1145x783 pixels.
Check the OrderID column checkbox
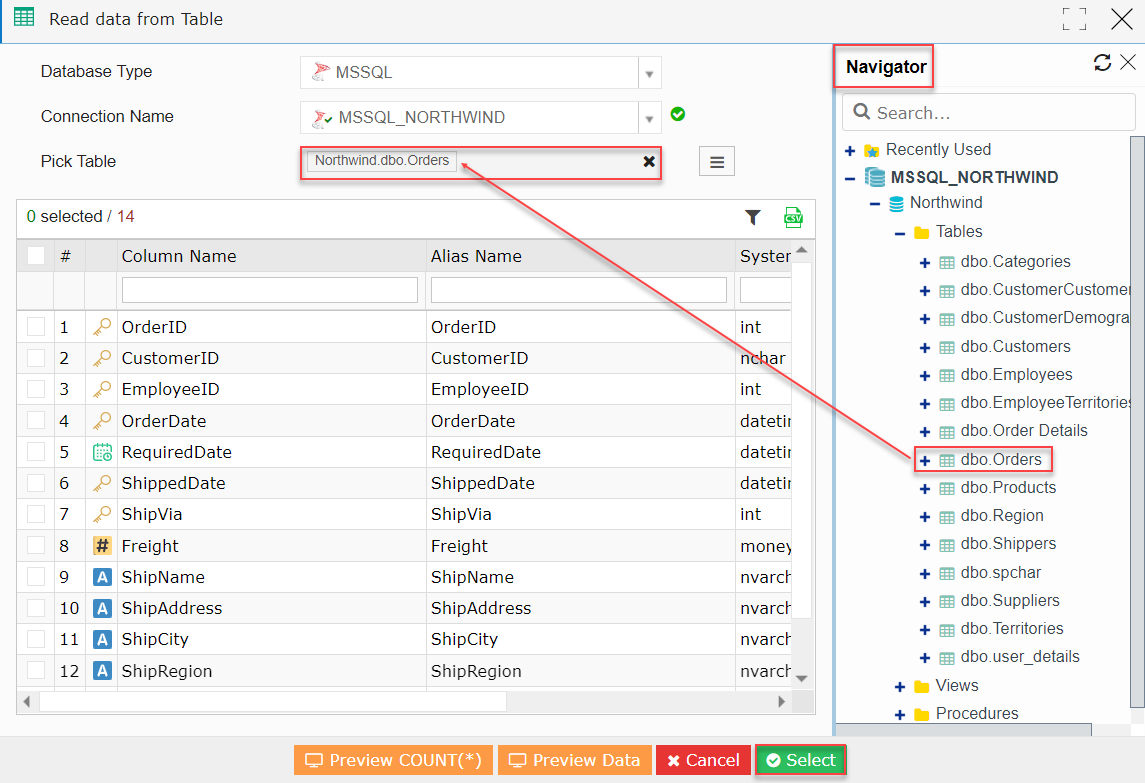point(36,326)
